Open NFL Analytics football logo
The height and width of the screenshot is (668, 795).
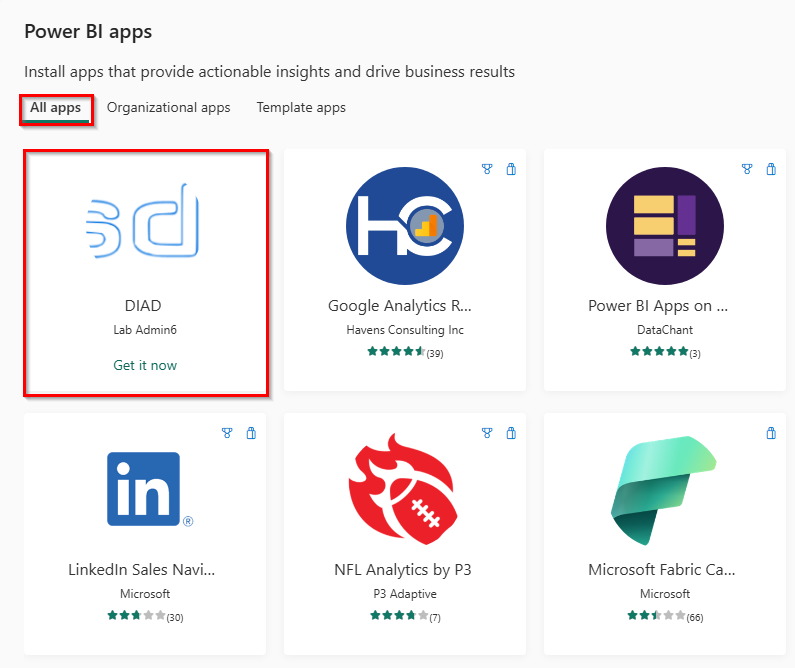pyautogui.click(x=403, y=490)
